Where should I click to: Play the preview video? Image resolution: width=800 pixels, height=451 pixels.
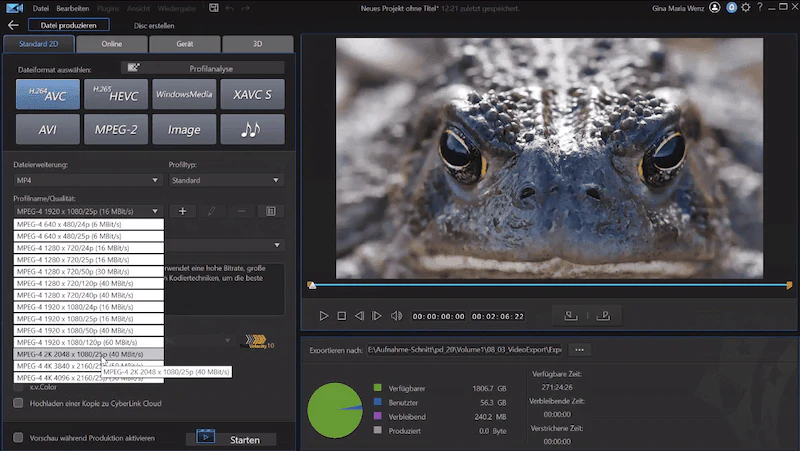tap(323, 316)
